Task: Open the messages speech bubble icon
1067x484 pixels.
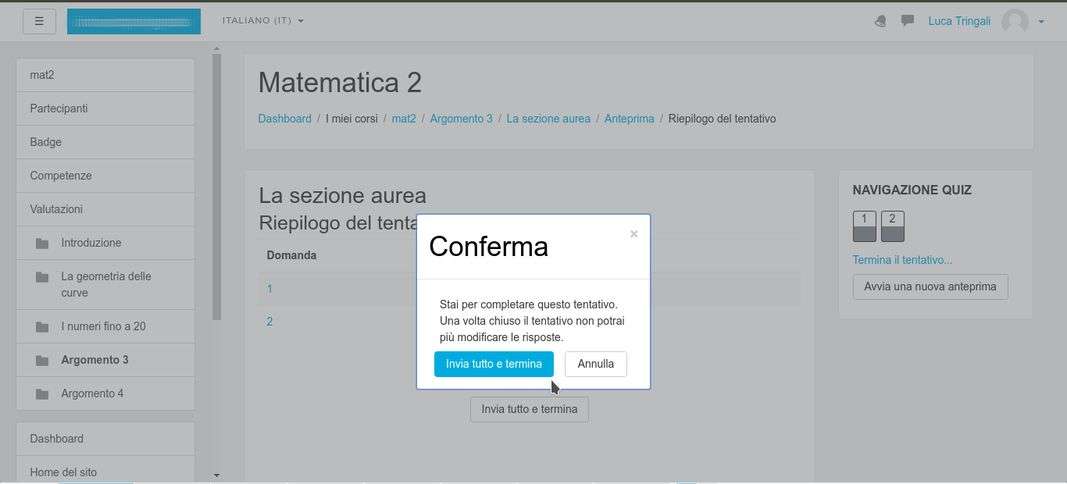Action: [907, 21]
